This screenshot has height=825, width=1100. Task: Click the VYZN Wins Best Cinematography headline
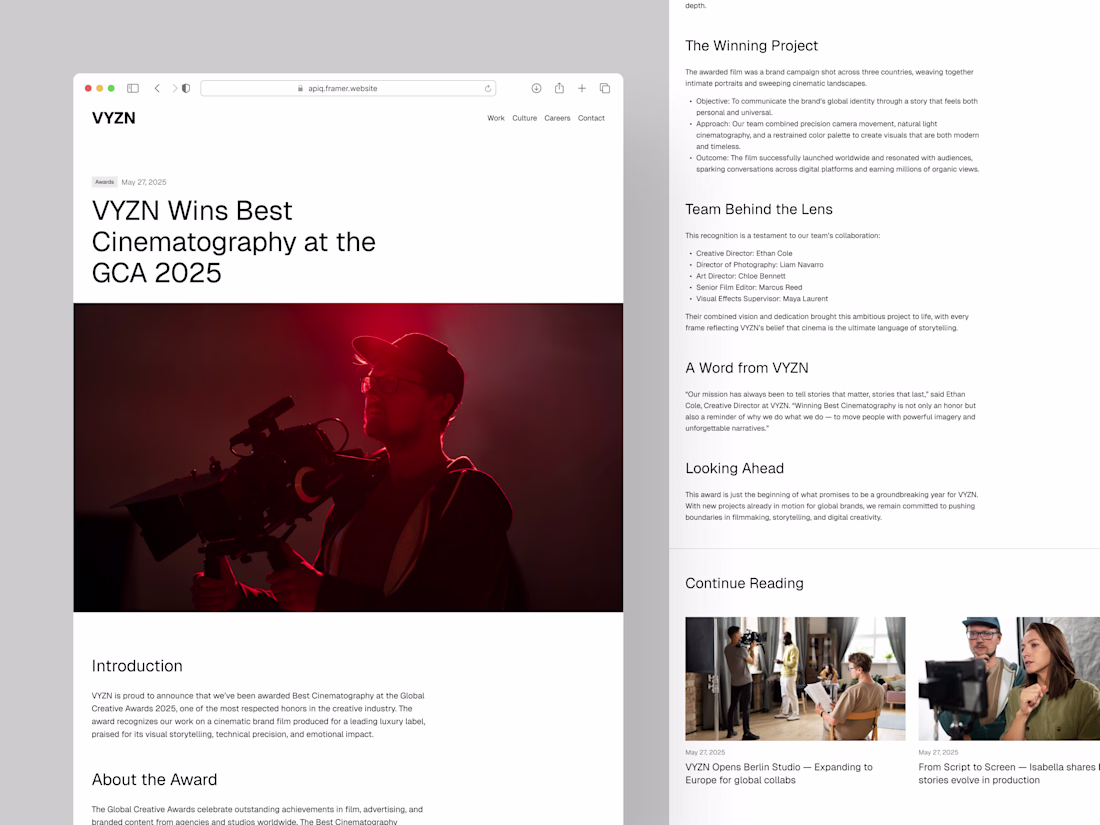coord(234,242)
